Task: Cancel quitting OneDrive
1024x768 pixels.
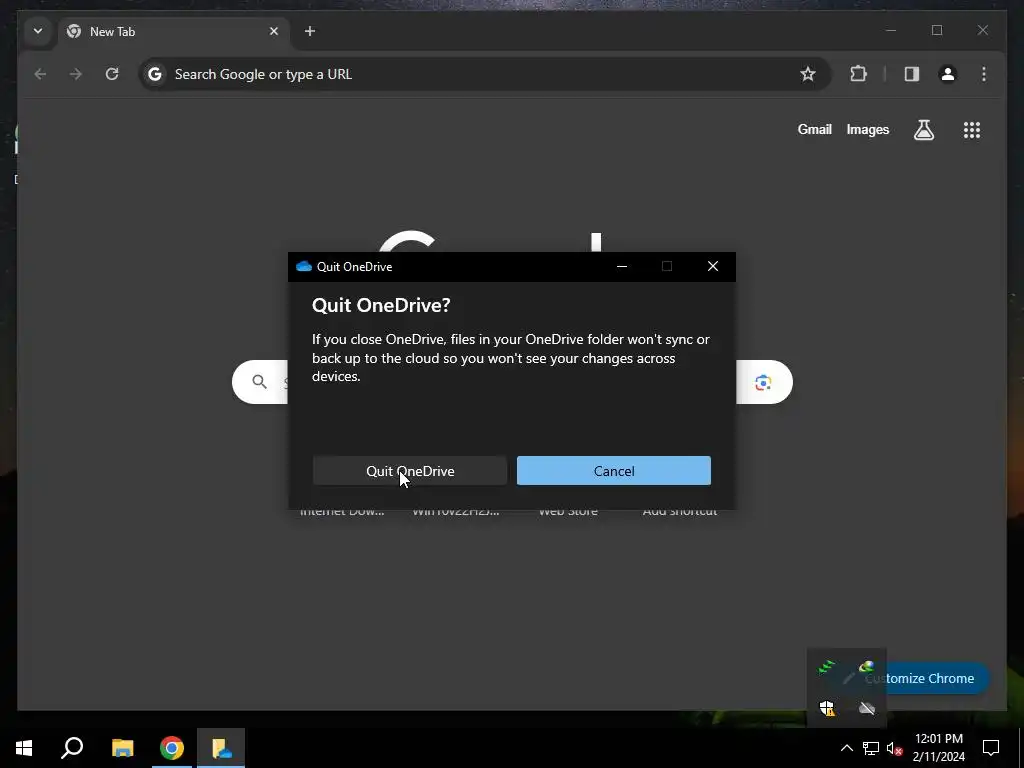Action: click(614, 471)
